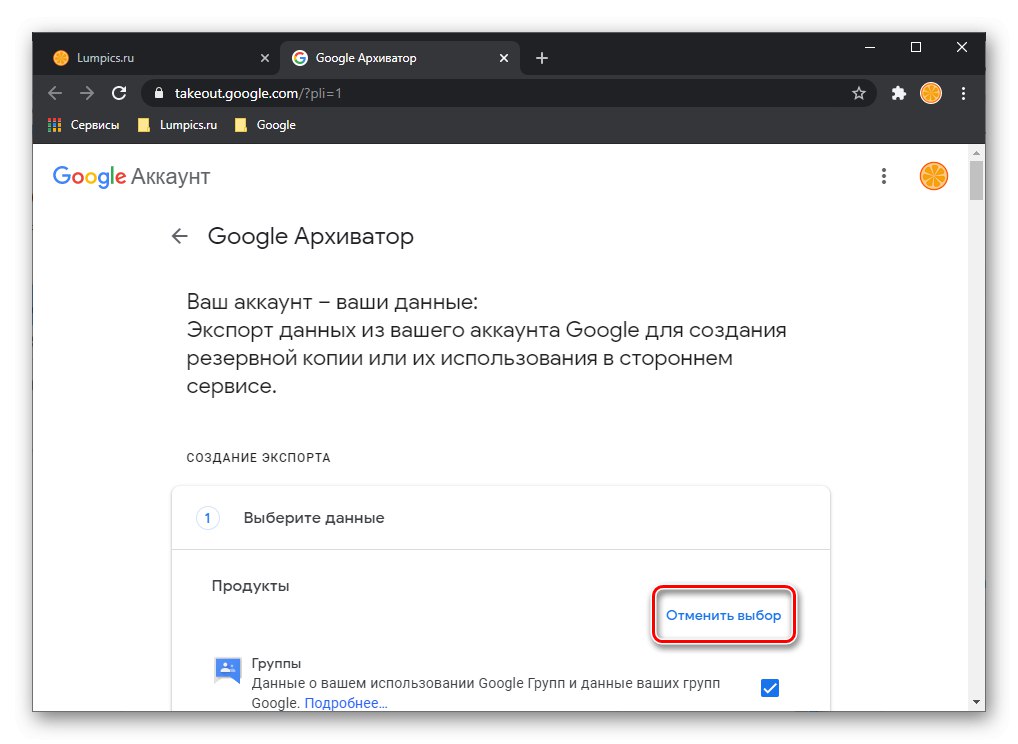Viewport: 1018px width, 744px height.
Task: Click the Группы product icon
Action: click(x=227, y=669)
